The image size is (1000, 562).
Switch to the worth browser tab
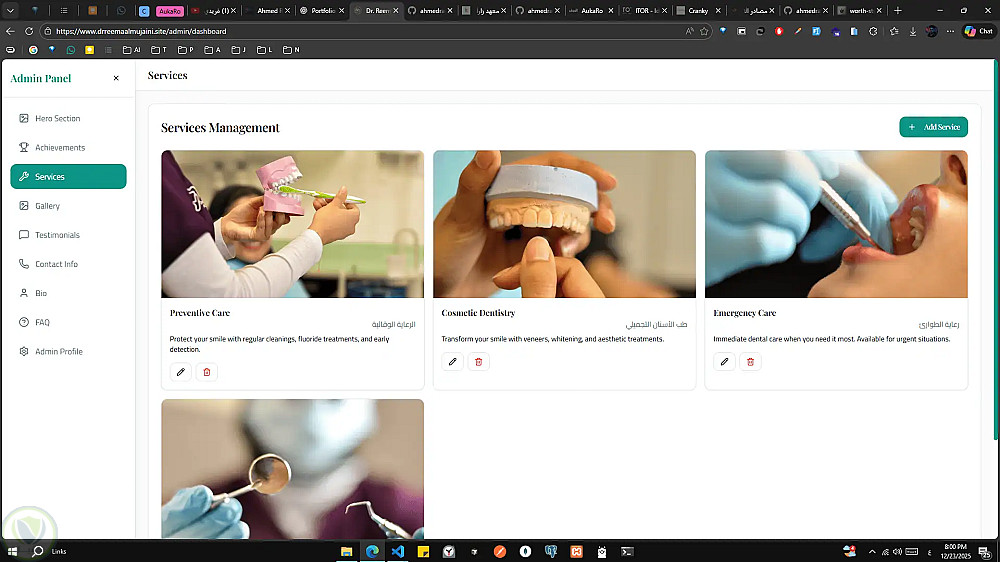click(860, 10)
